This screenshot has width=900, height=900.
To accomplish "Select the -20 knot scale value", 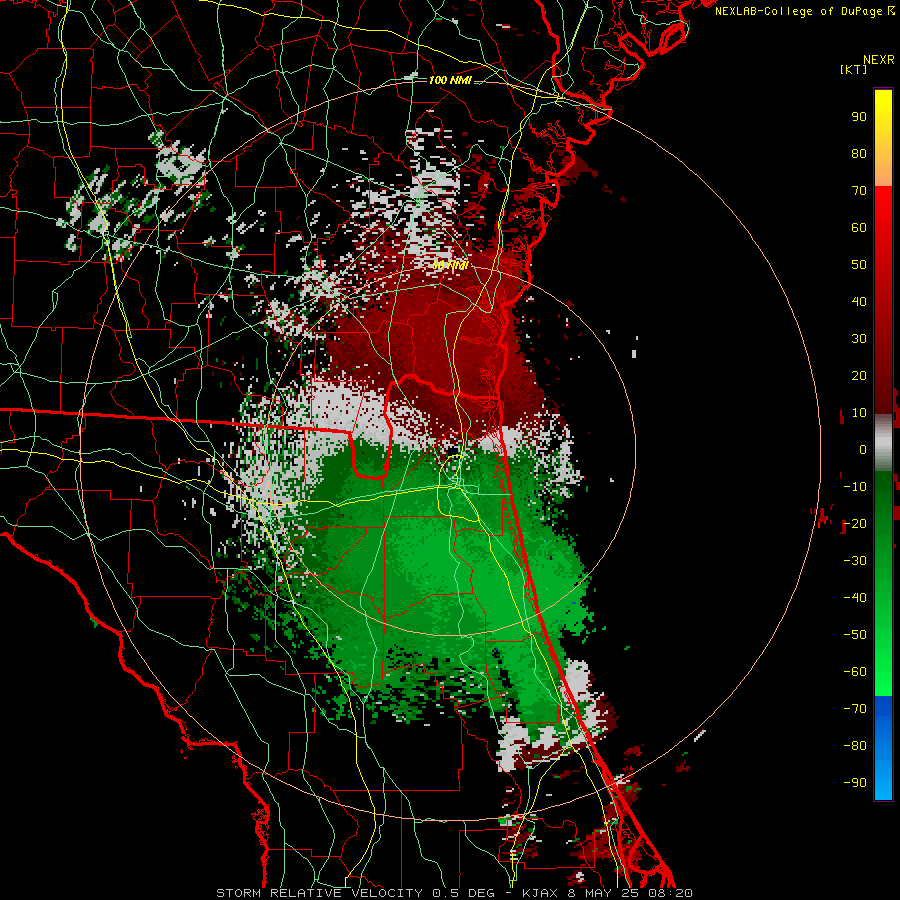I will (855, 524).
